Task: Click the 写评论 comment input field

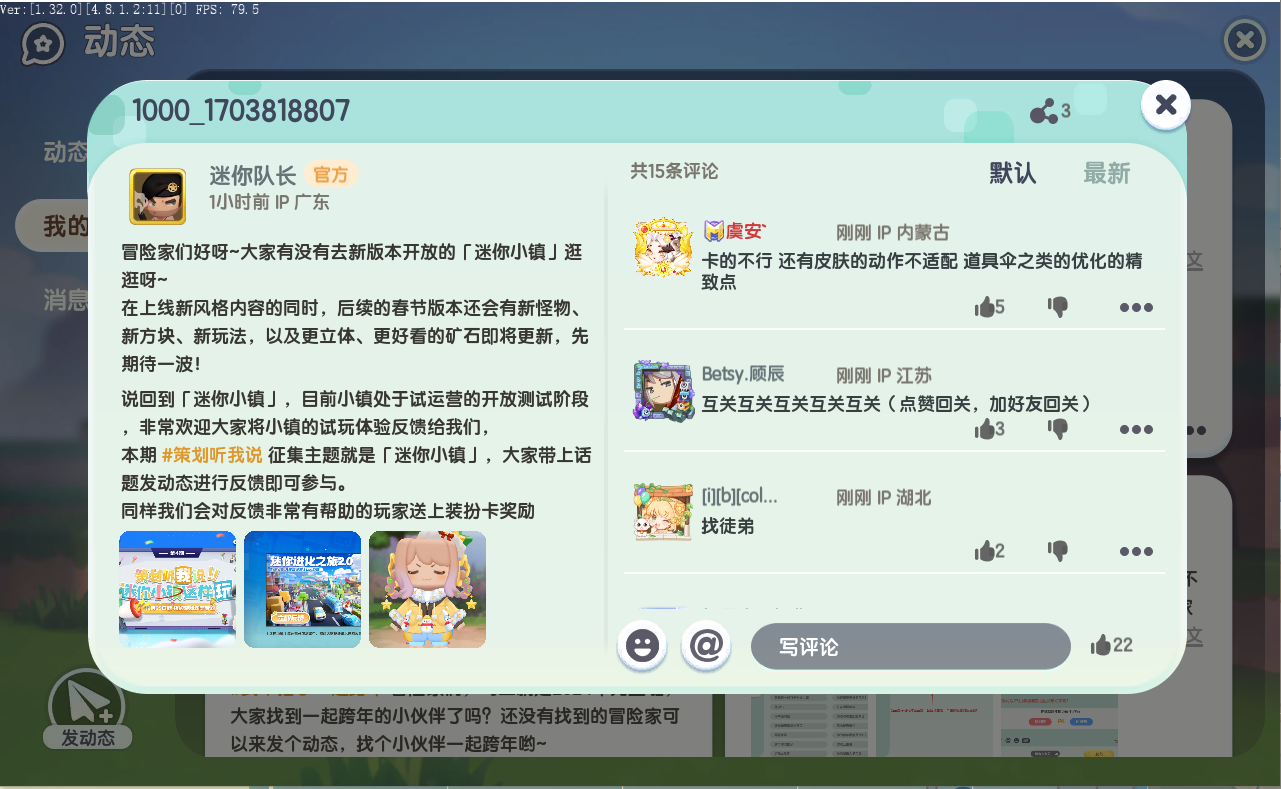Action: click(910, 647)
